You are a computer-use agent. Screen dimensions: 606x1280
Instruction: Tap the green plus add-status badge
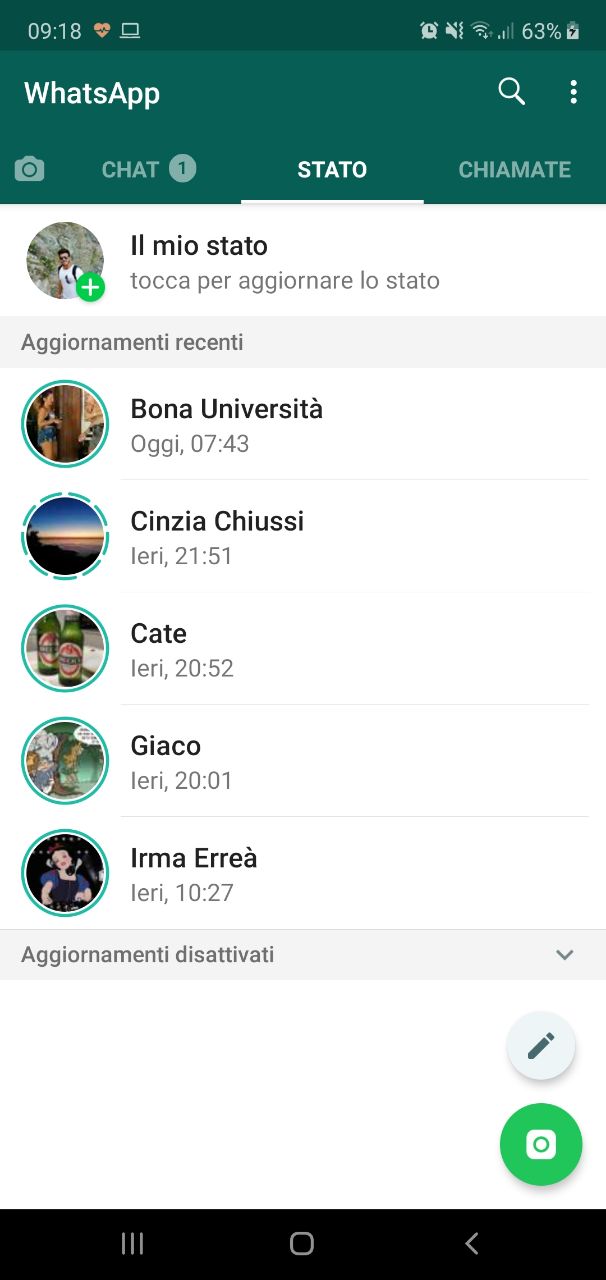pos(91,288)
